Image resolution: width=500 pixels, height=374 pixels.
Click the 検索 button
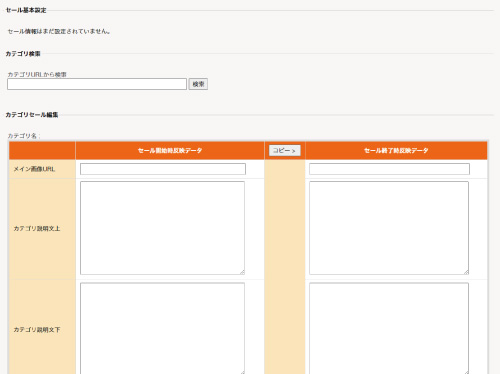click(198, 84)
